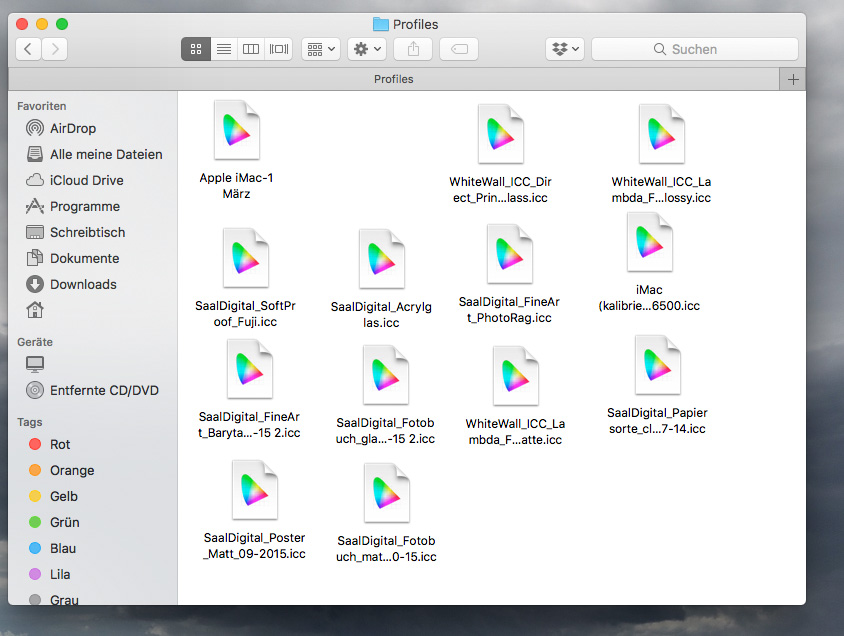The image size is (844, 636).
Task: Select SaalDigital_Poster_Matt_09-2015.icc file
Action: (254, 492)
